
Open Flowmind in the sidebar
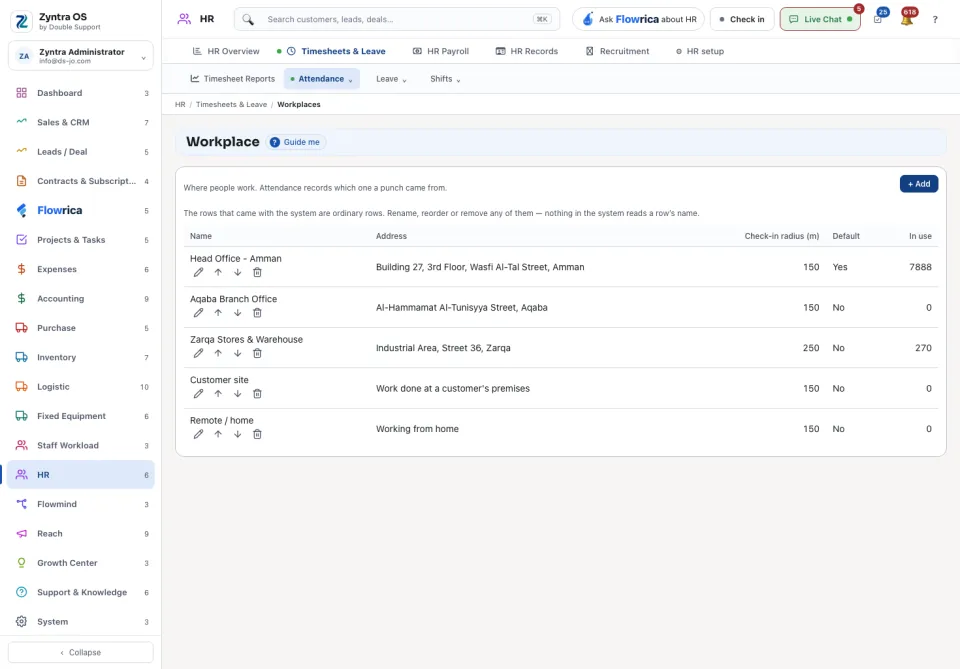point(81,504)
